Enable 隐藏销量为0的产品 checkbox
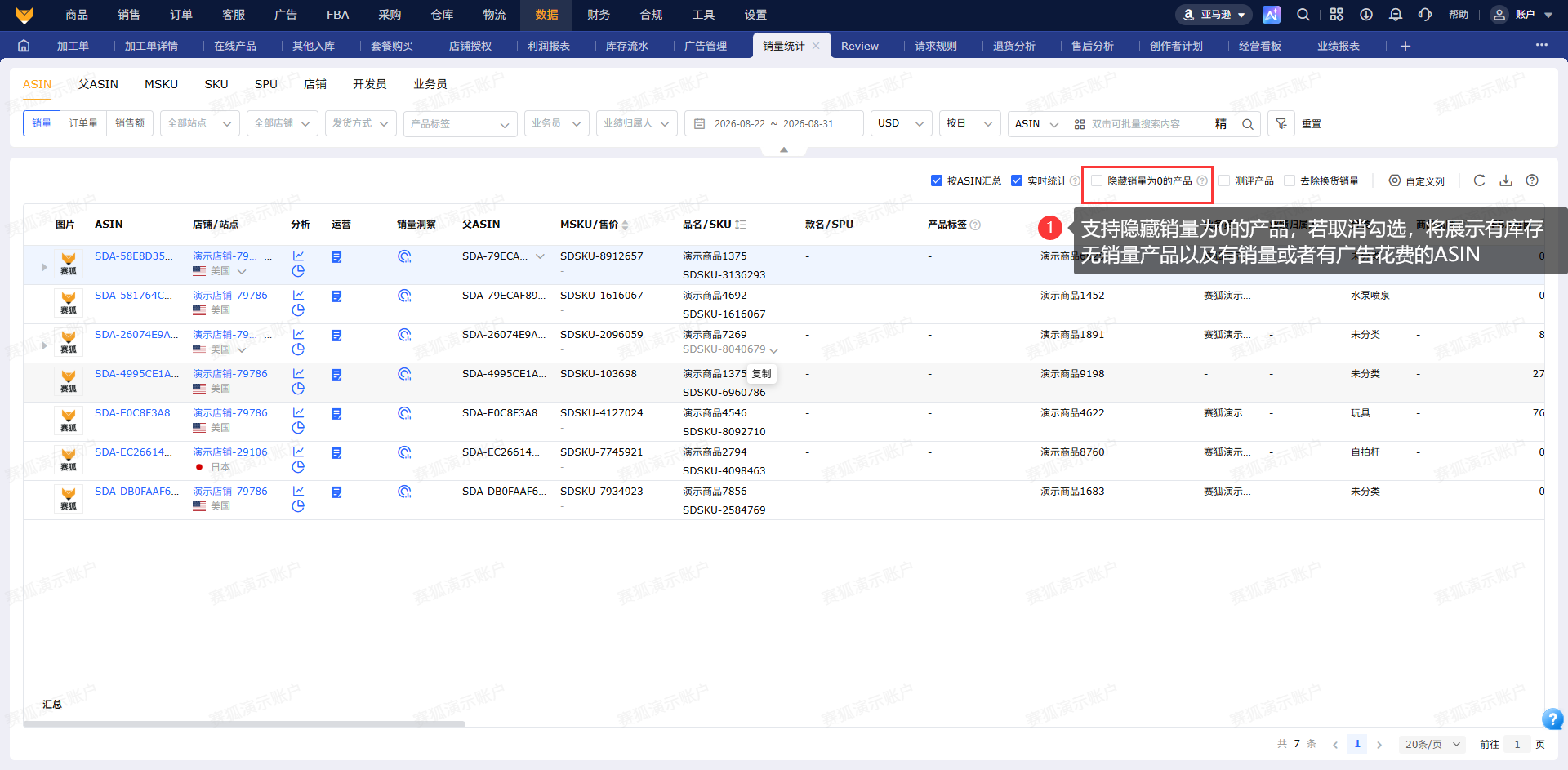 tap(1097, 180)
